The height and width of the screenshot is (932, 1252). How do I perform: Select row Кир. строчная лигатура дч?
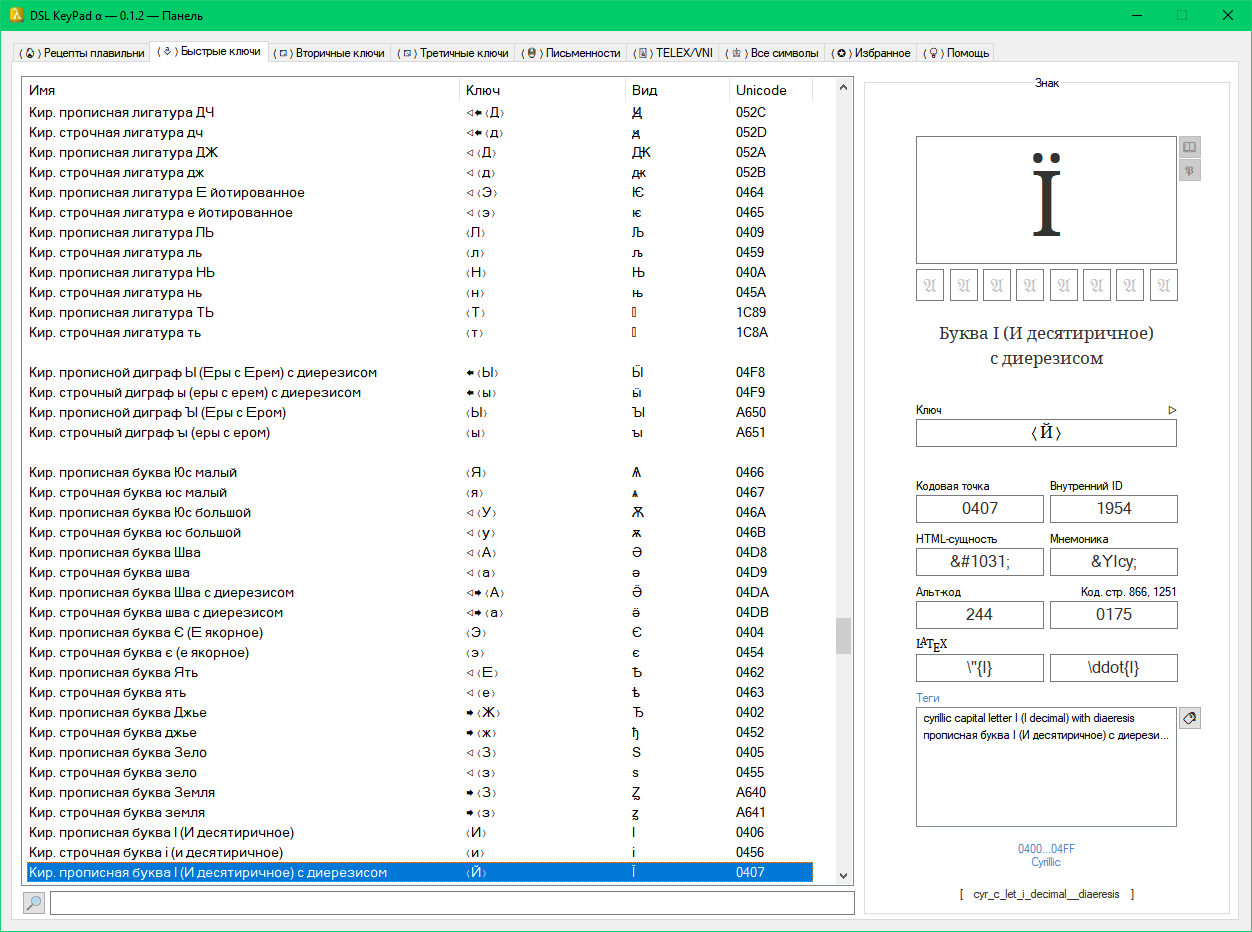coord(419,132)
